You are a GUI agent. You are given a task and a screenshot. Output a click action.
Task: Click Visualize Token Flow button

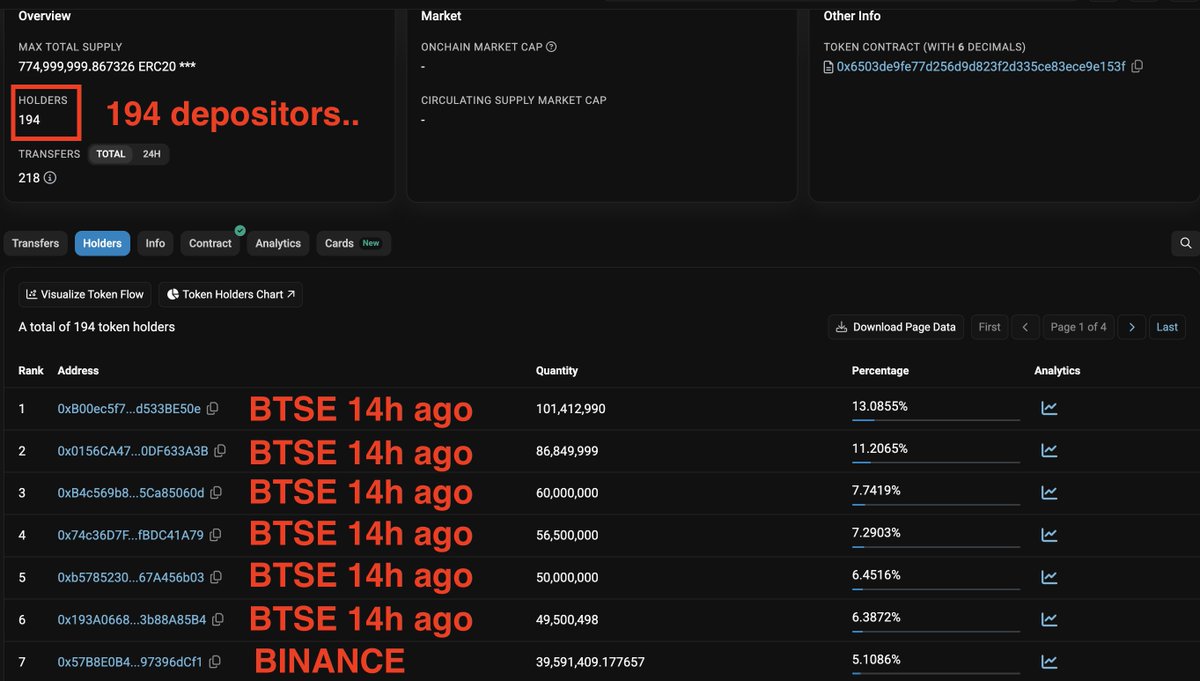pyautogui.click(x=85, y=294)
